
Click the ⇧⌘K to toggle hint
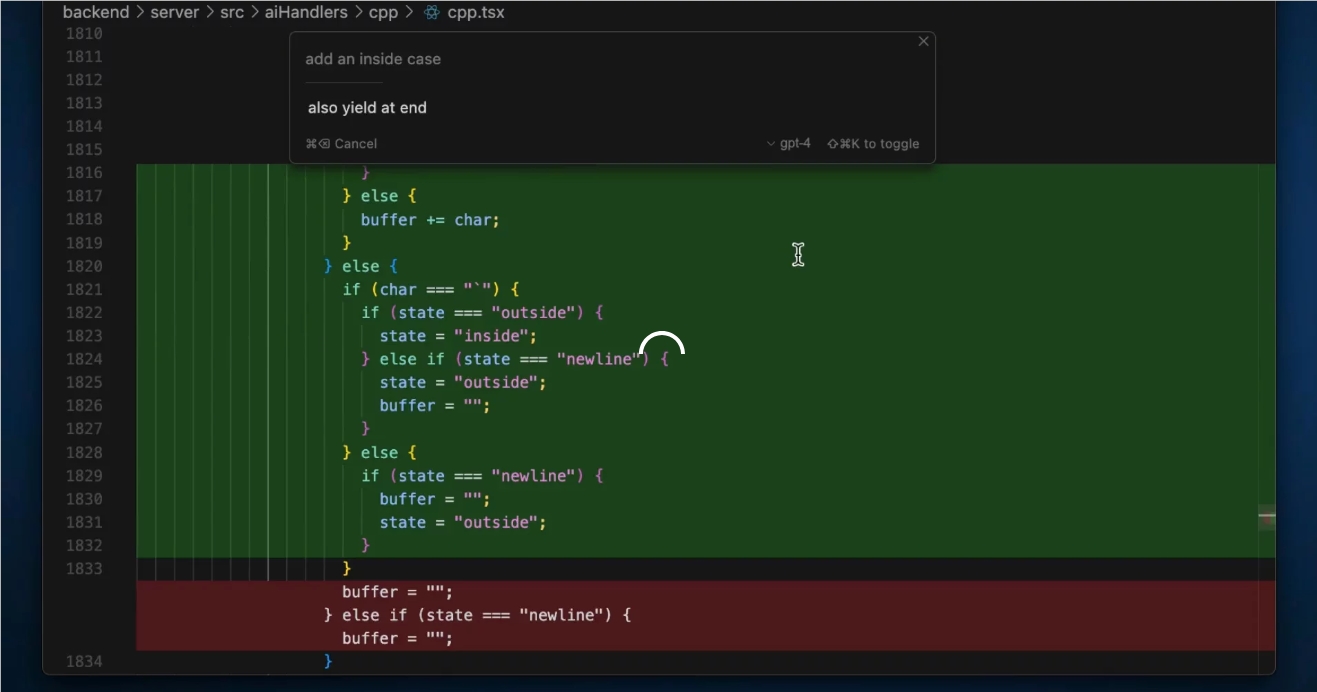[x=873, y=144]
